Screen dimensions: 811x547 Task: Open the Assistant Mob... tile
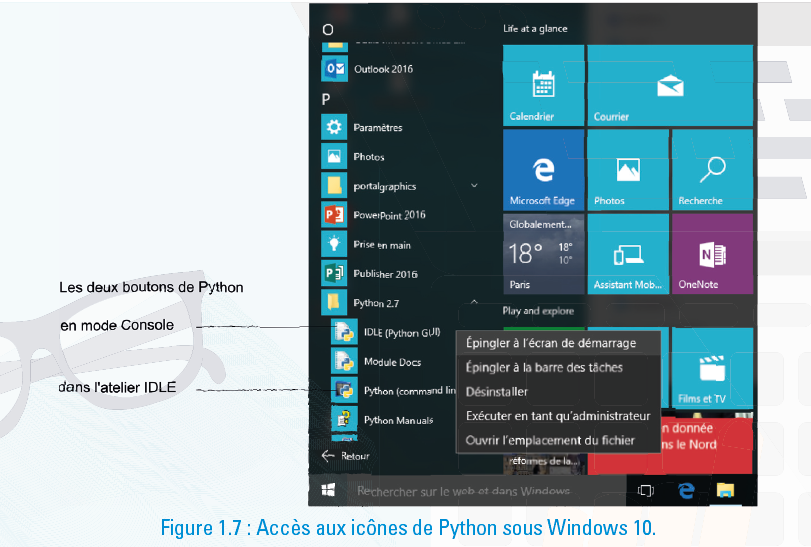[x=628, y=254]
